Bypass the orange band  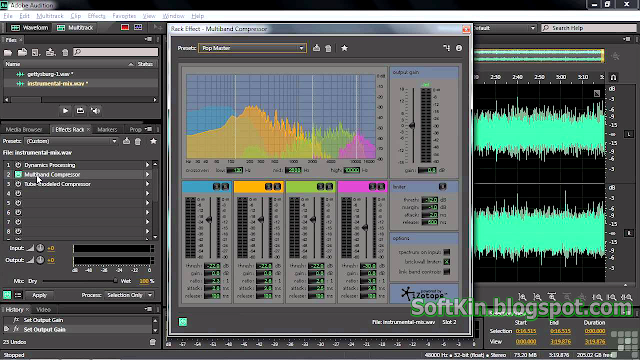pos(277,187)
